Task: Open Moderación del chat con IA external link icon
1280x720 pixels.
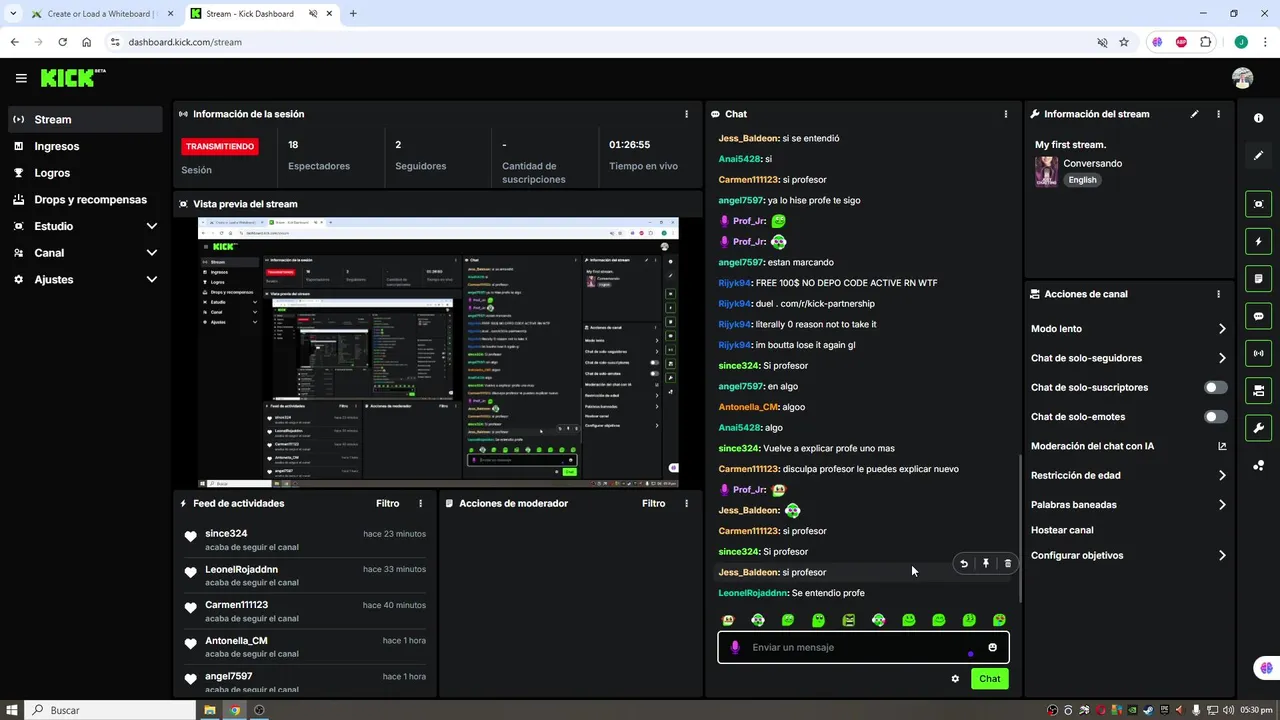Action: [1222, 446]
